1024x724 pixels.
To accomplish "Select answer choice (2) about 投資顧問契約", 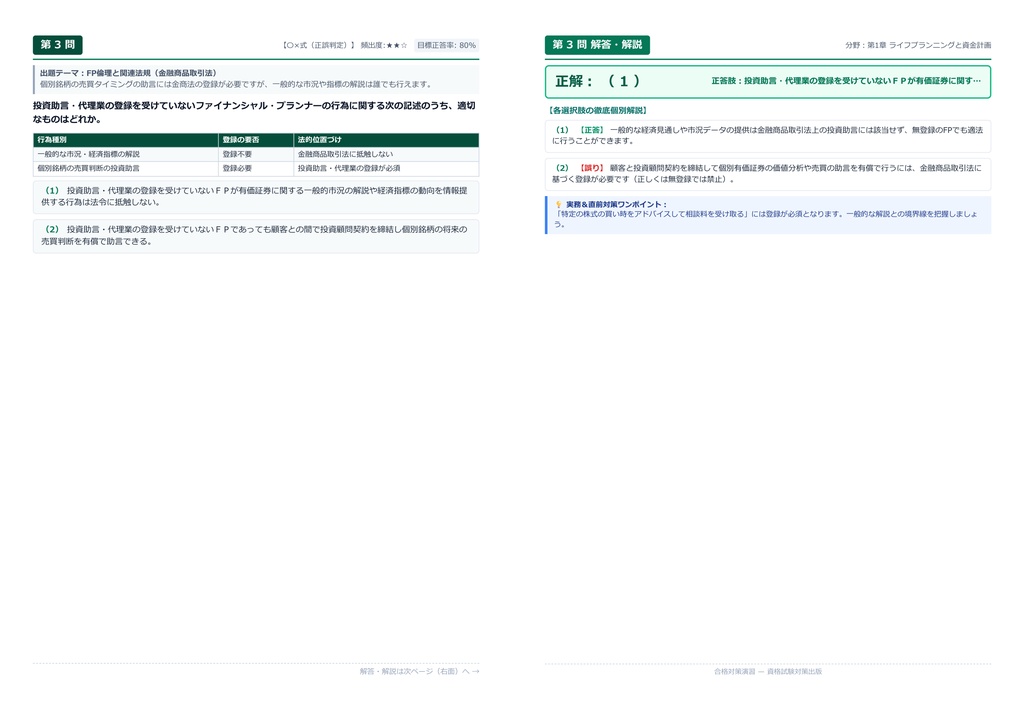I will (x=256, y=236).
